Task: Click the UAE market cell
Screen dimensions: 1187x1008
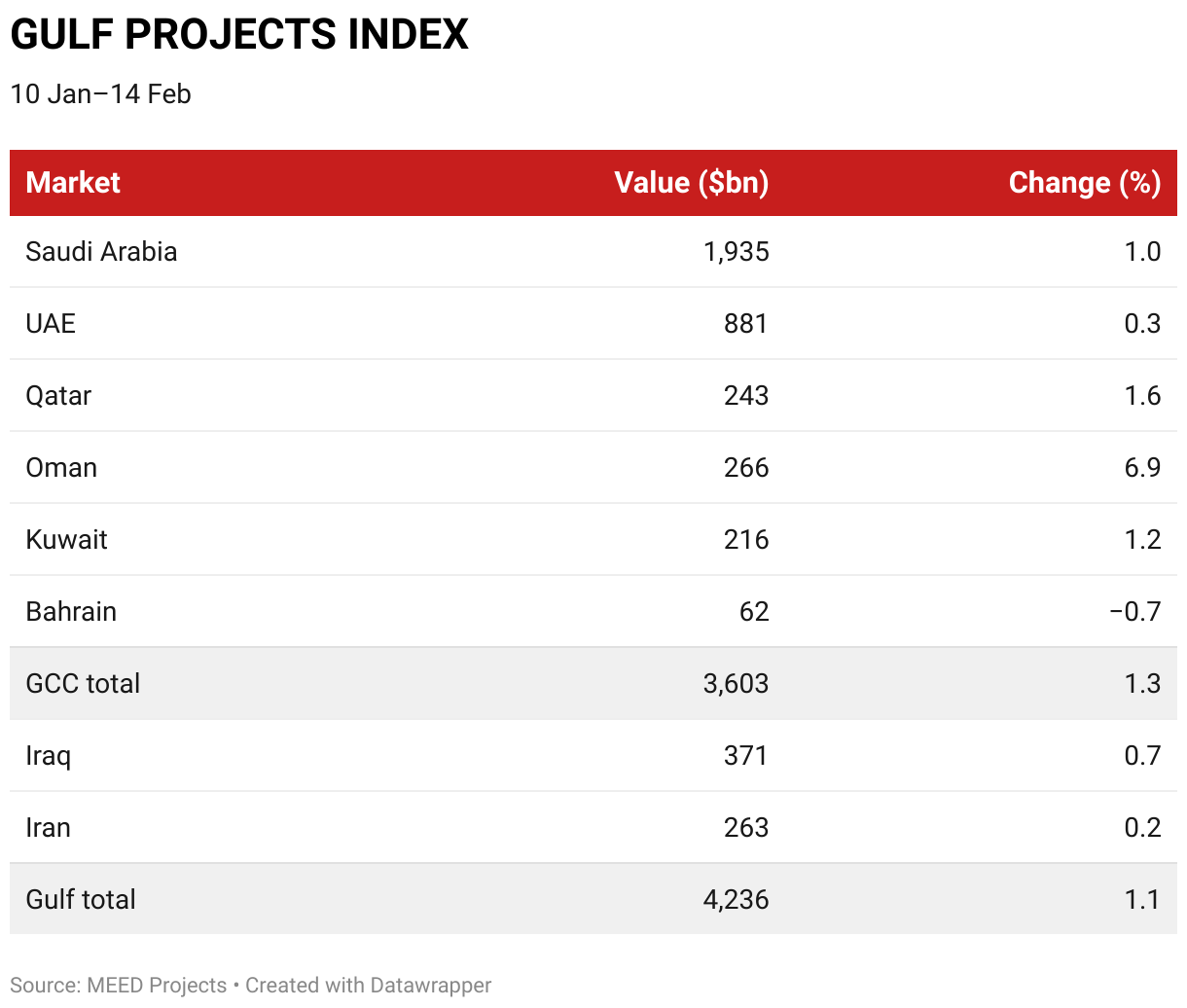Action: [51, 324]
